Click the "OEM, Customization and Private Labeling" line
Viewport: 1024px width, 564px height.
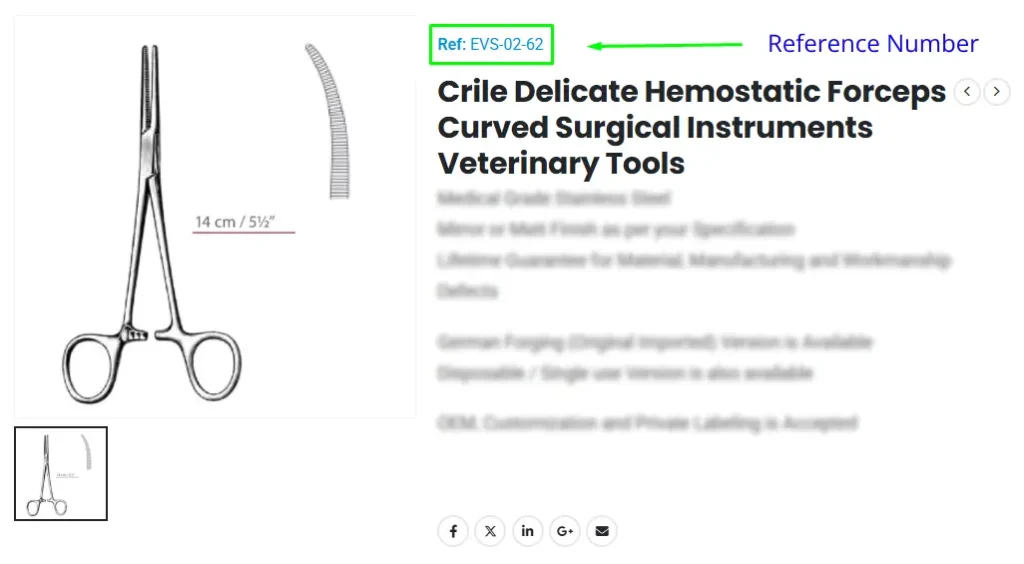[647, 423]
